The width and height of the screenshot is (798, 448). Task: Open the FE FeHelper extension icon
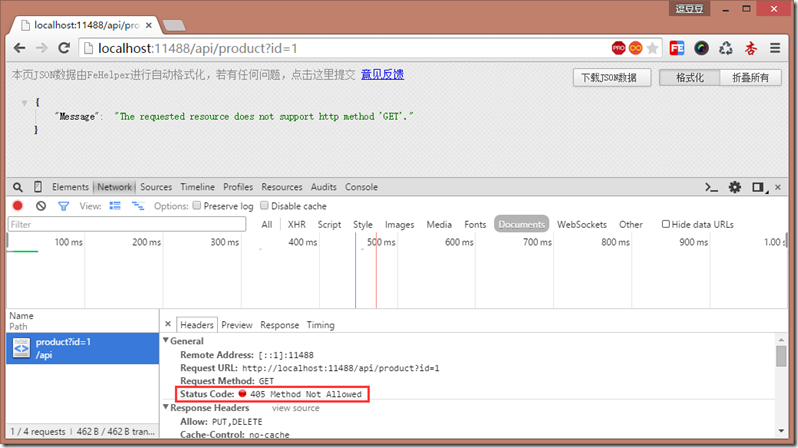677,48
